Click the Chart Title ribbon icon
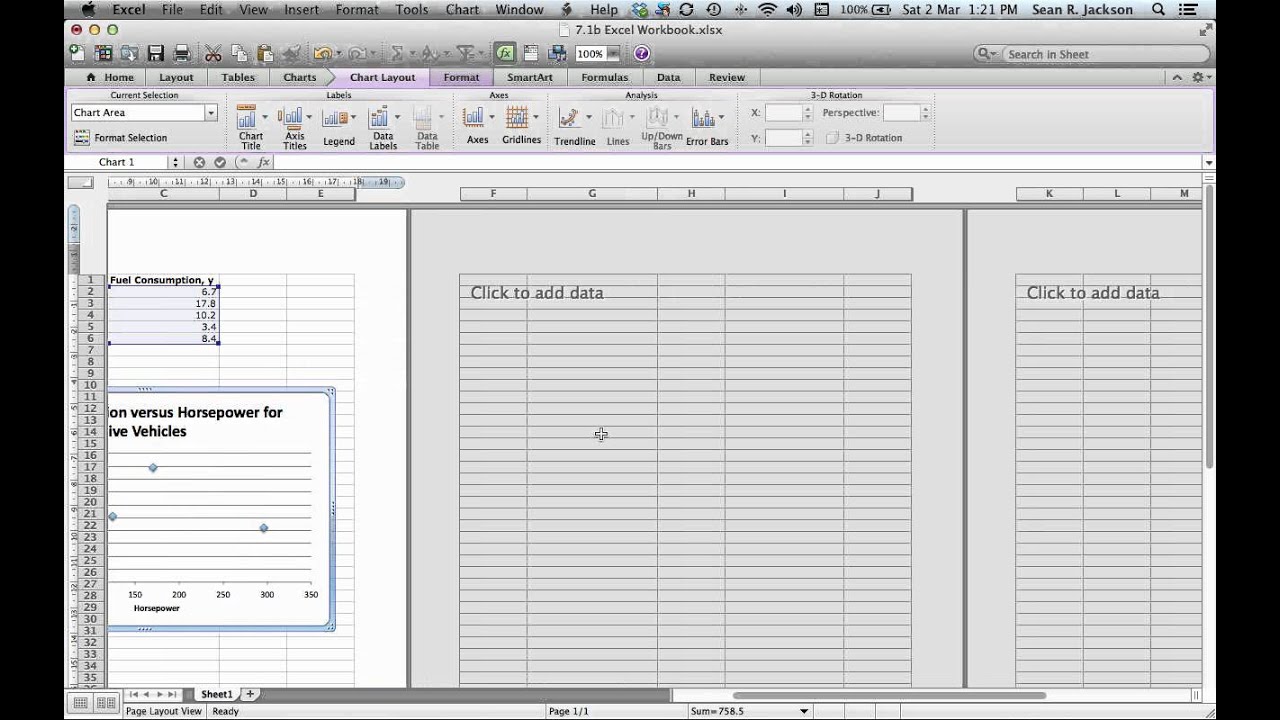 247,118
